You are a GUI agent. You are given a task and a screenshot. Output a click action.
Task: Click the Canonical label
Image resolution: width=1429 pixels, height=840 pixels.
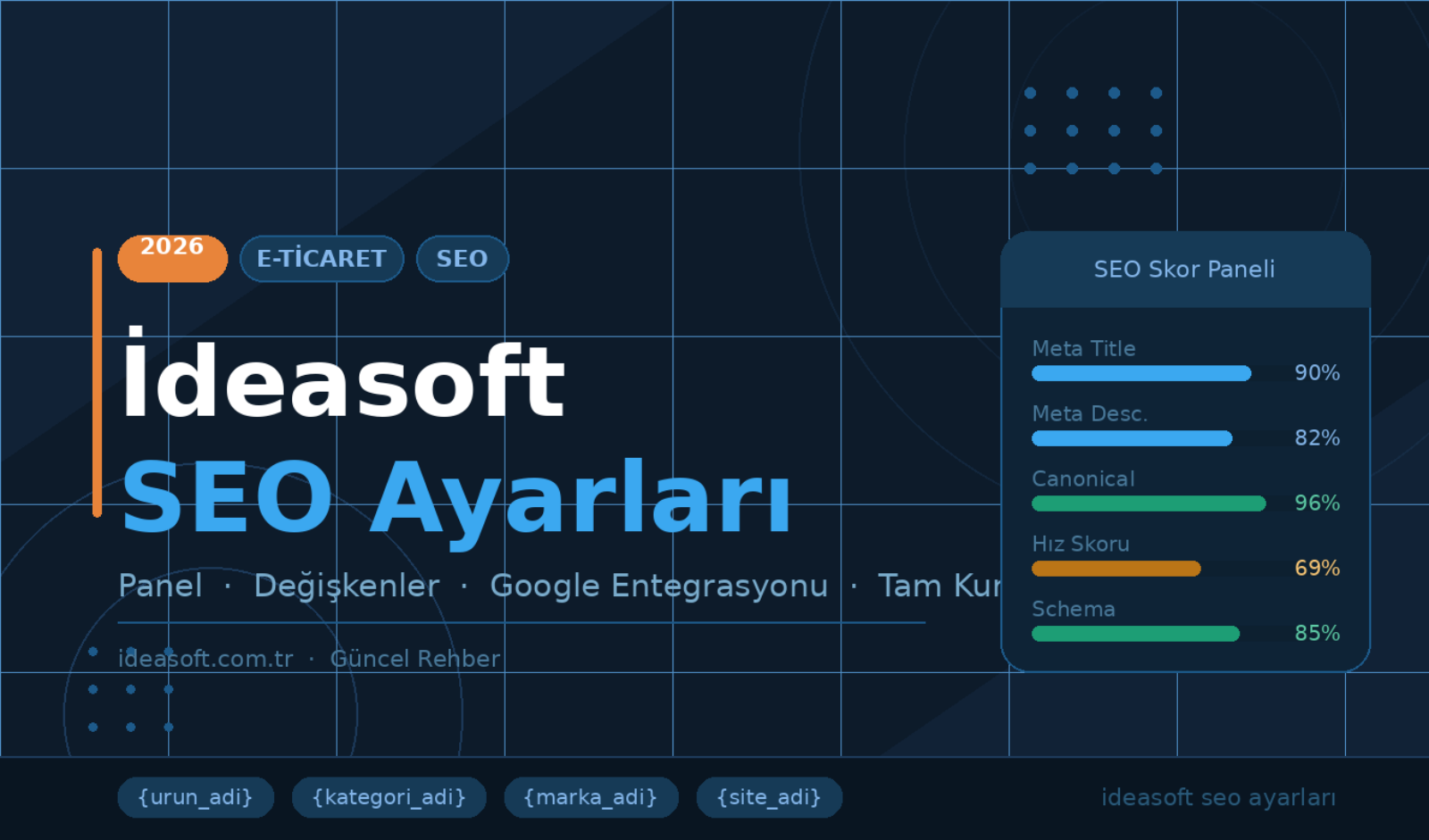[x=1083, y=479]
